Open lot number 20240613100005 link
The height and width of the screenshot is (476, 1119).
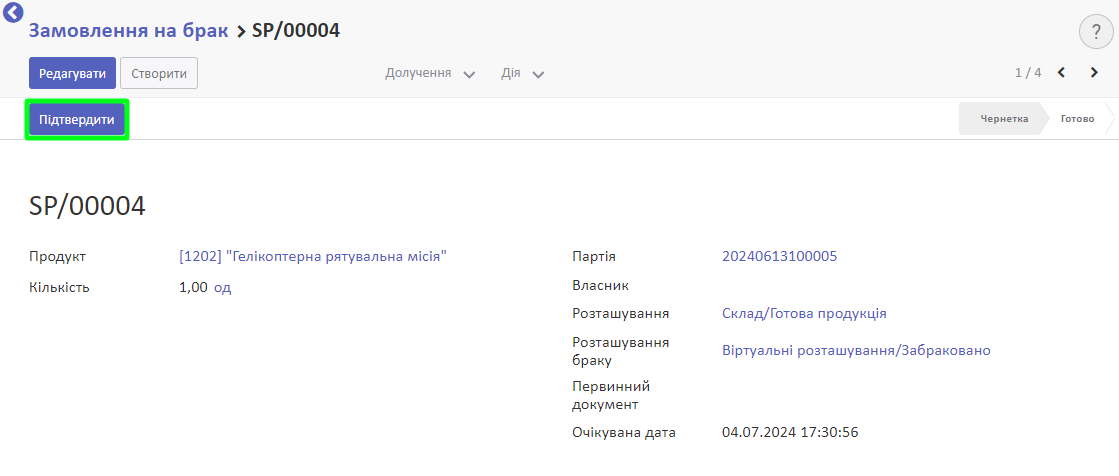(x=779, y=256)
